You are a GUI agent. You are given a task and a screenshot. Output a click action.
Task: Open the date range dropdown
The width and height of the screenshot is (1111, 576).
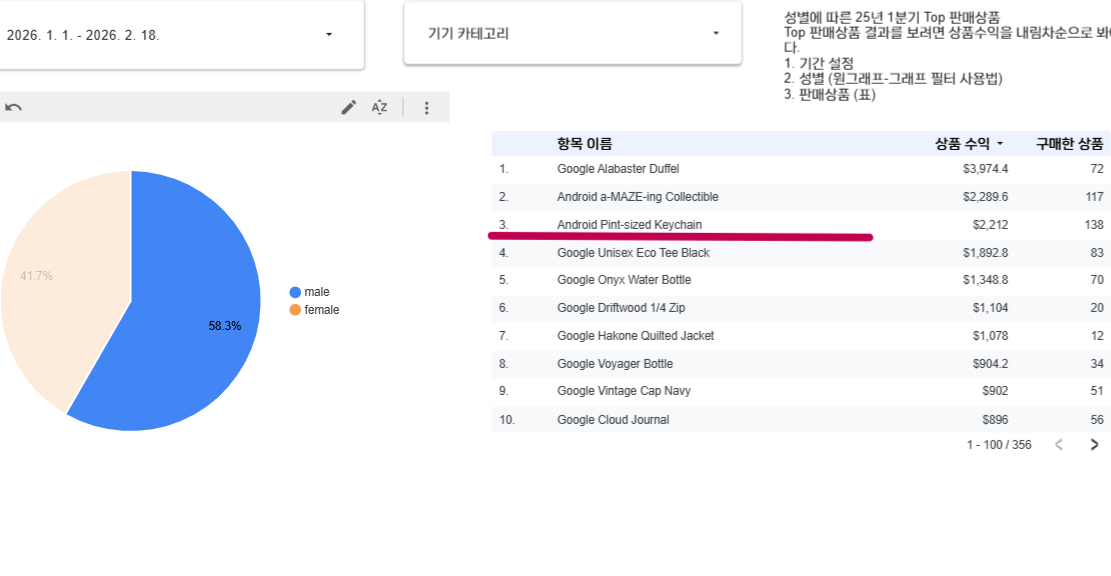coord(180,35)
